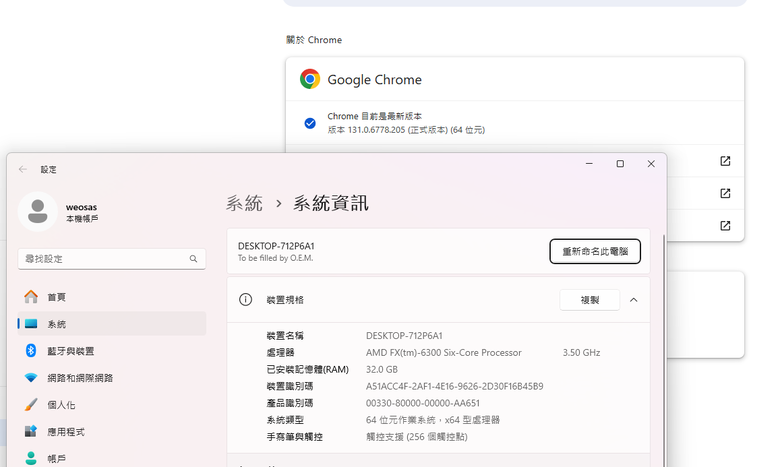
Task: Open 應用程式 settings
Action: click(111, 431)
